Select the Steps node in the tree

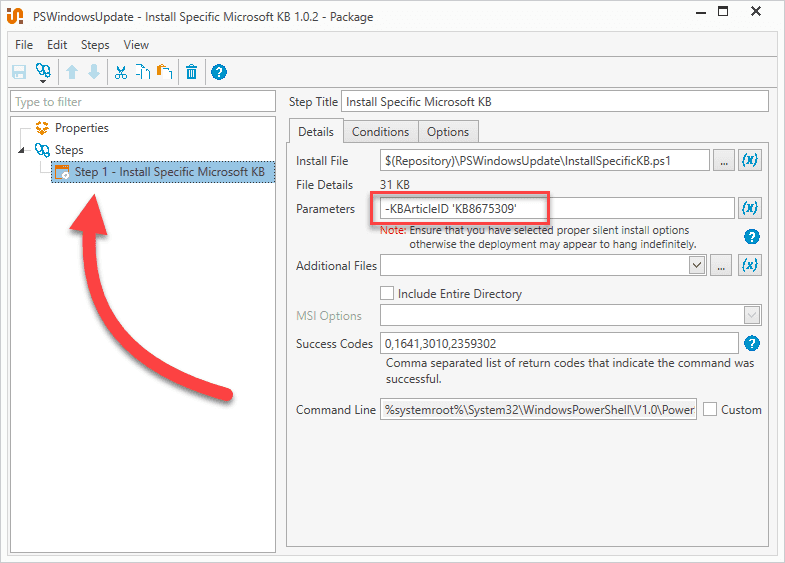tap(69, 150)
